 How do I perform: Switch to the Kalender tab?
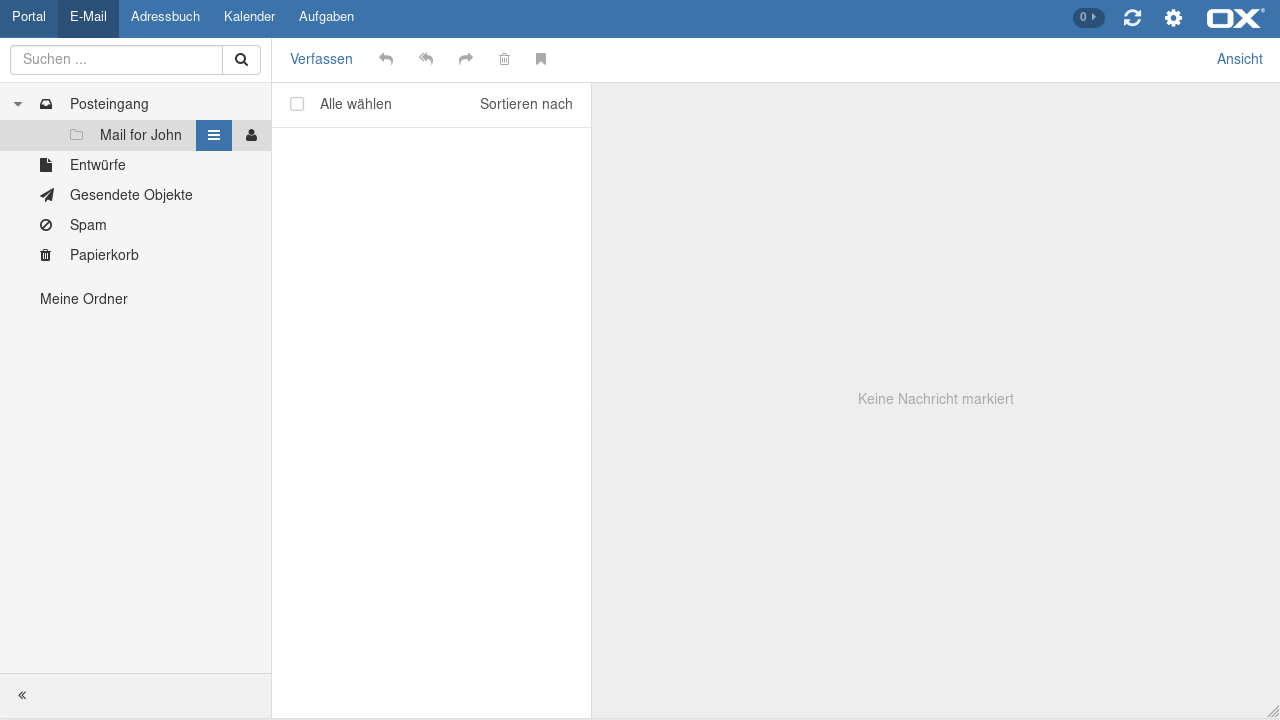(249, 18)
